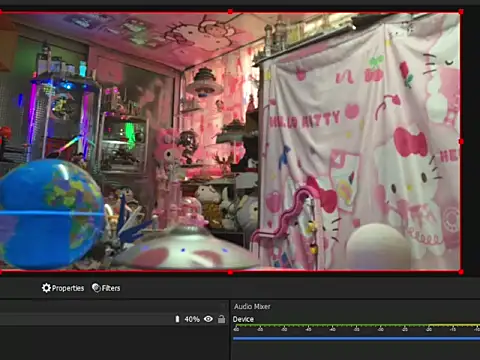Click the Audio Mixer panel title
Screen dimensions: 480x360
pos(252,306)
